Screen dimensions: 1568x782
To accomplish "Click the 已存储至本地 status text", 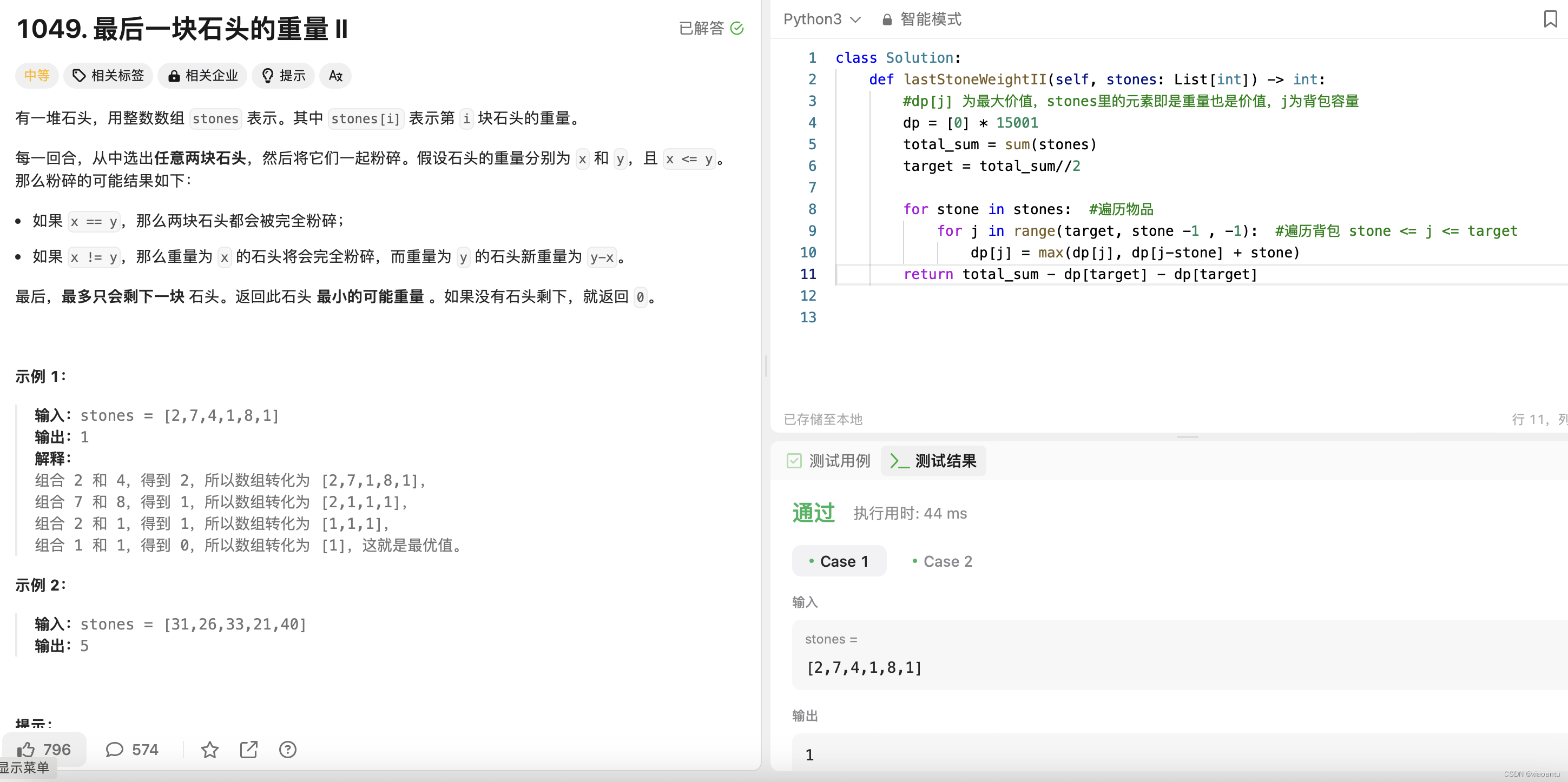I will 822,419.
